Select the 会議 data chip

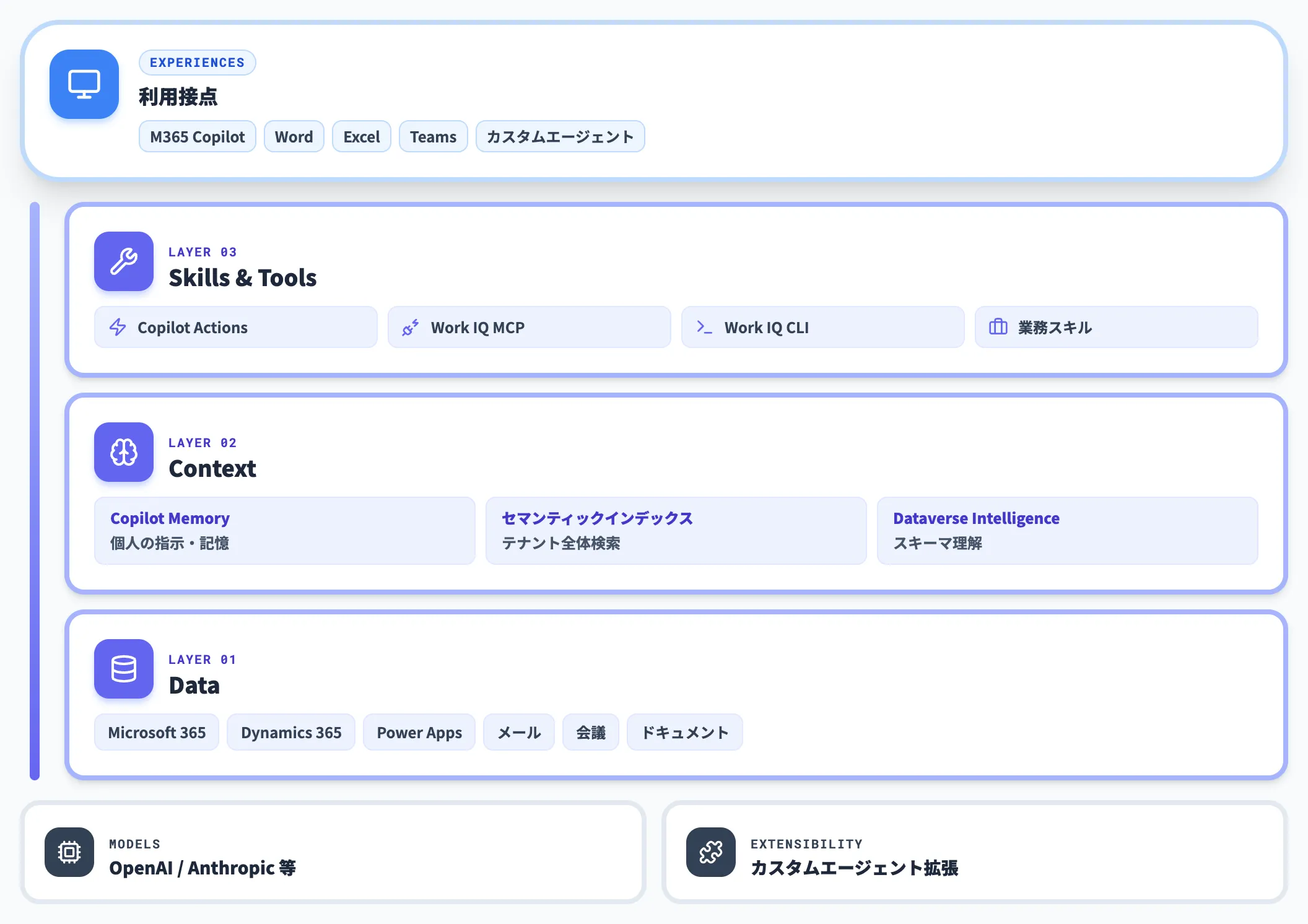coord(591,732)
